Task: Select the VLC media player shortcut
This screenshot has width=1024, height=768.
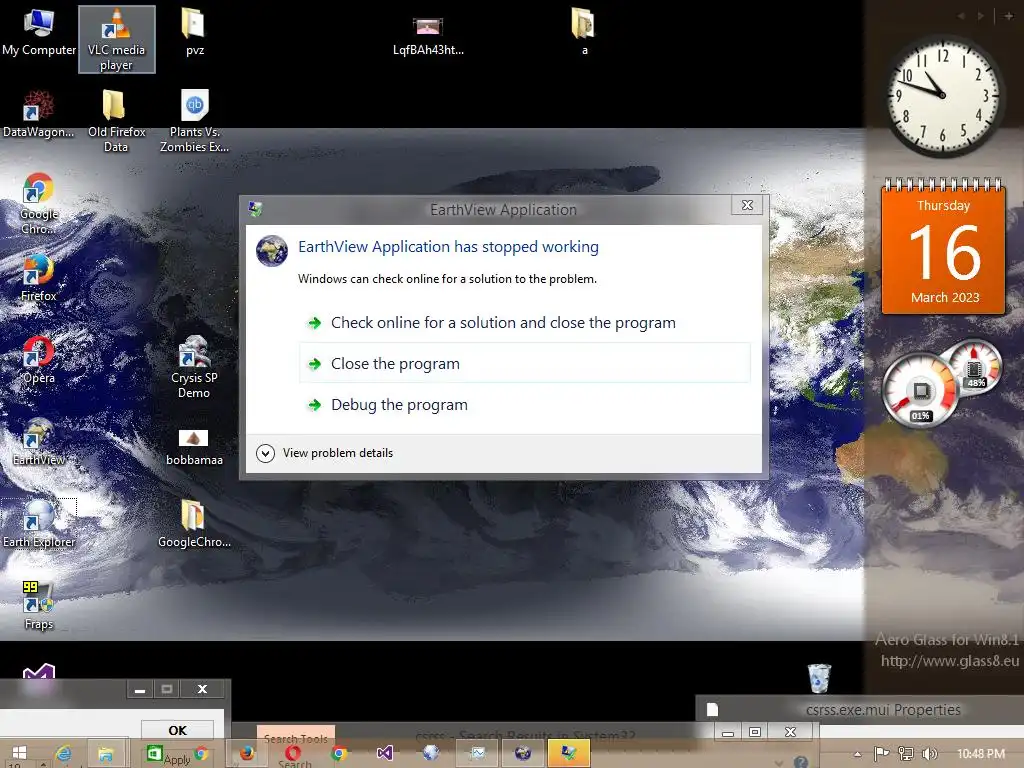Action: point(116,39)
